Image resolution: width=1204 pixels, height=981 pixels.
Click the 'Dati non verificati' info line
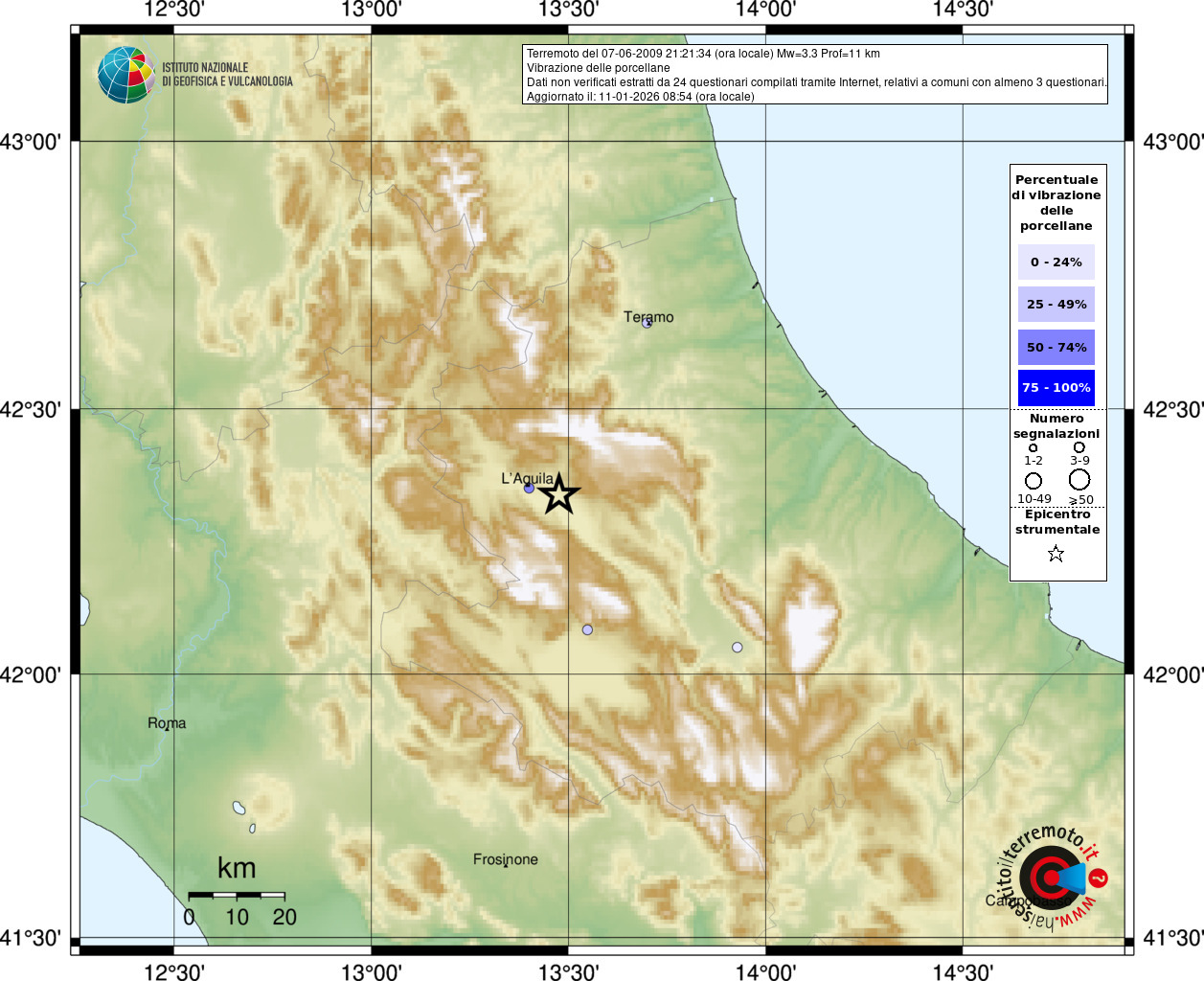[x=817, y=82]
